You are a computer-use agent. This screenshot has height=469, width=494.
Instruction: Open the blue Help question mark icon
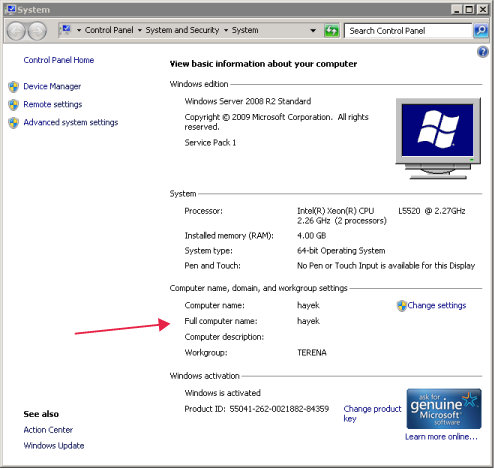(482, 52)
